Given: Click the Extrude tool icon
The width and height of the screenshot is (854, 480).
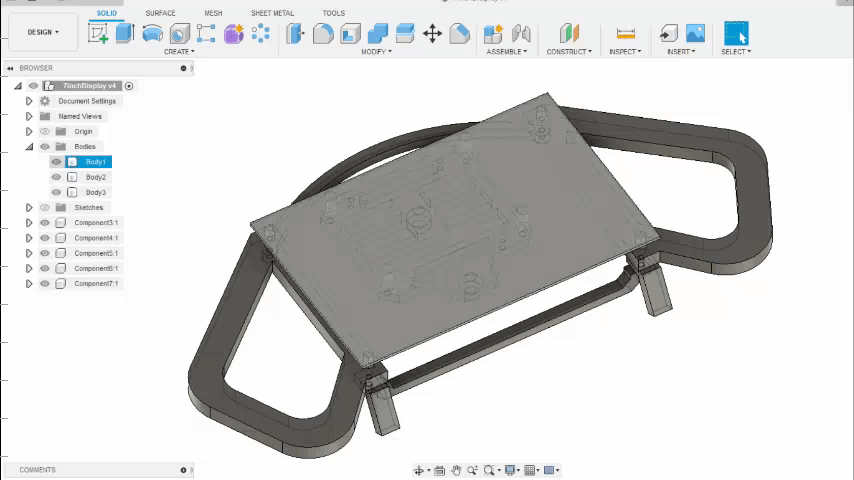Looking at the screenshot, I should [125, 34].
